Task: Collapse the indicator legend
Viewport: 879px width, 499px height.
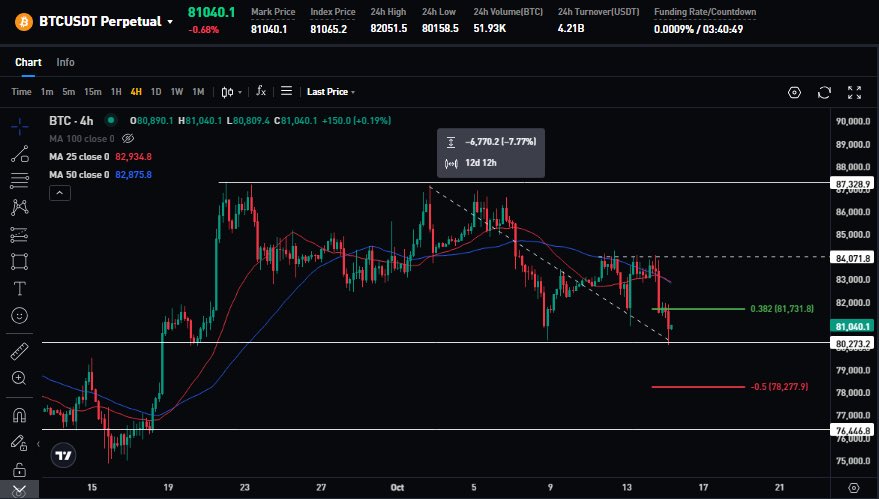Action: pos(60,193)
